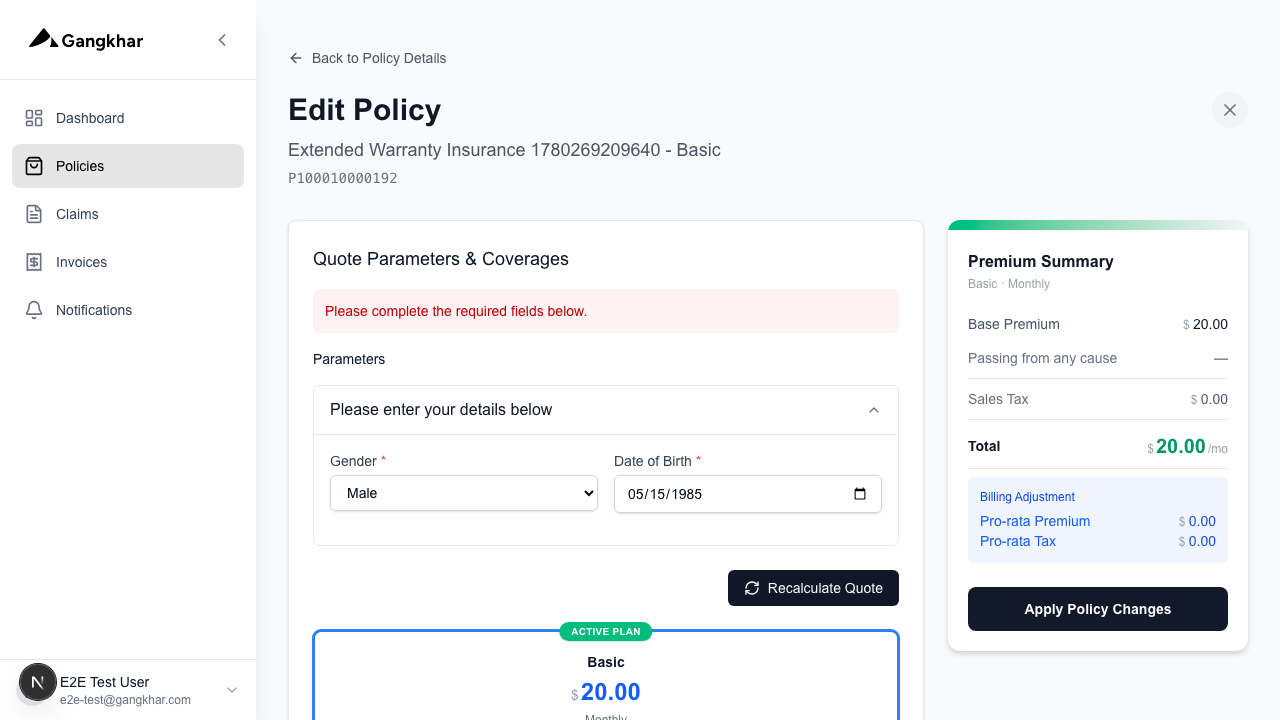Click the Recalculate Quote button
The width and height of the screenshot is (1280, 720).
point(813,588)
